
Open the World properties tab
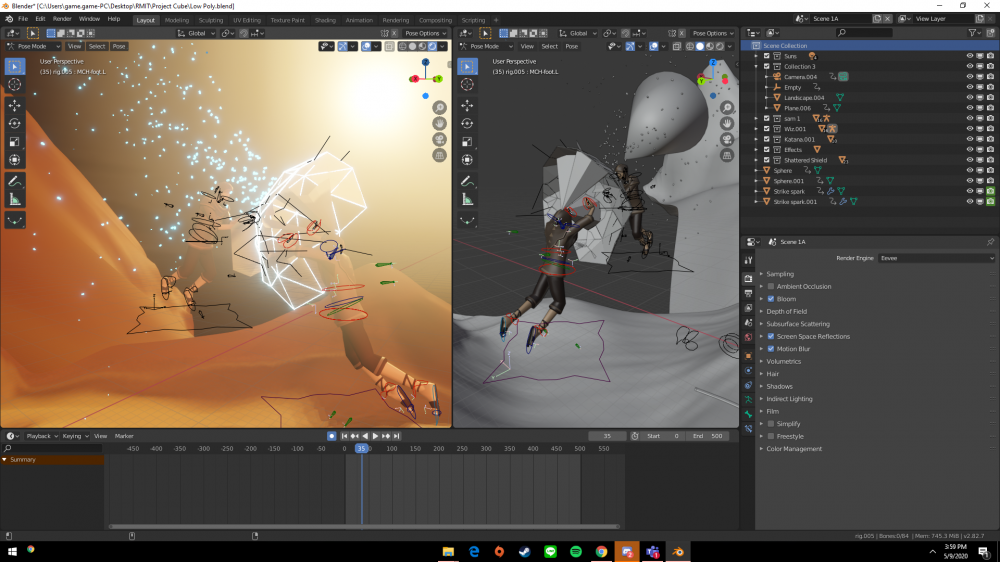click(x=748, y=337)
